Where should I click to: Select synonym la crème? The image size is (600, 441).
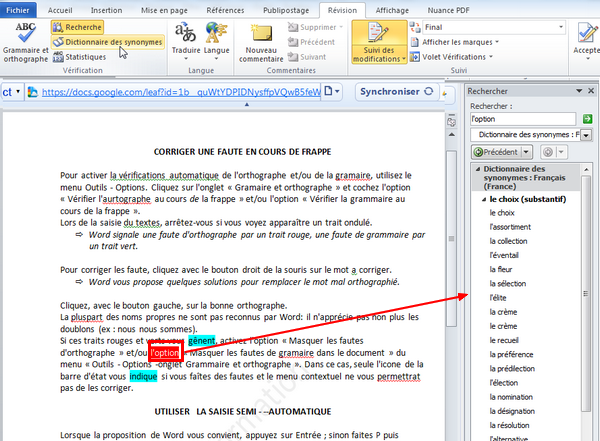pyautogui.click(x=503, y=312)
